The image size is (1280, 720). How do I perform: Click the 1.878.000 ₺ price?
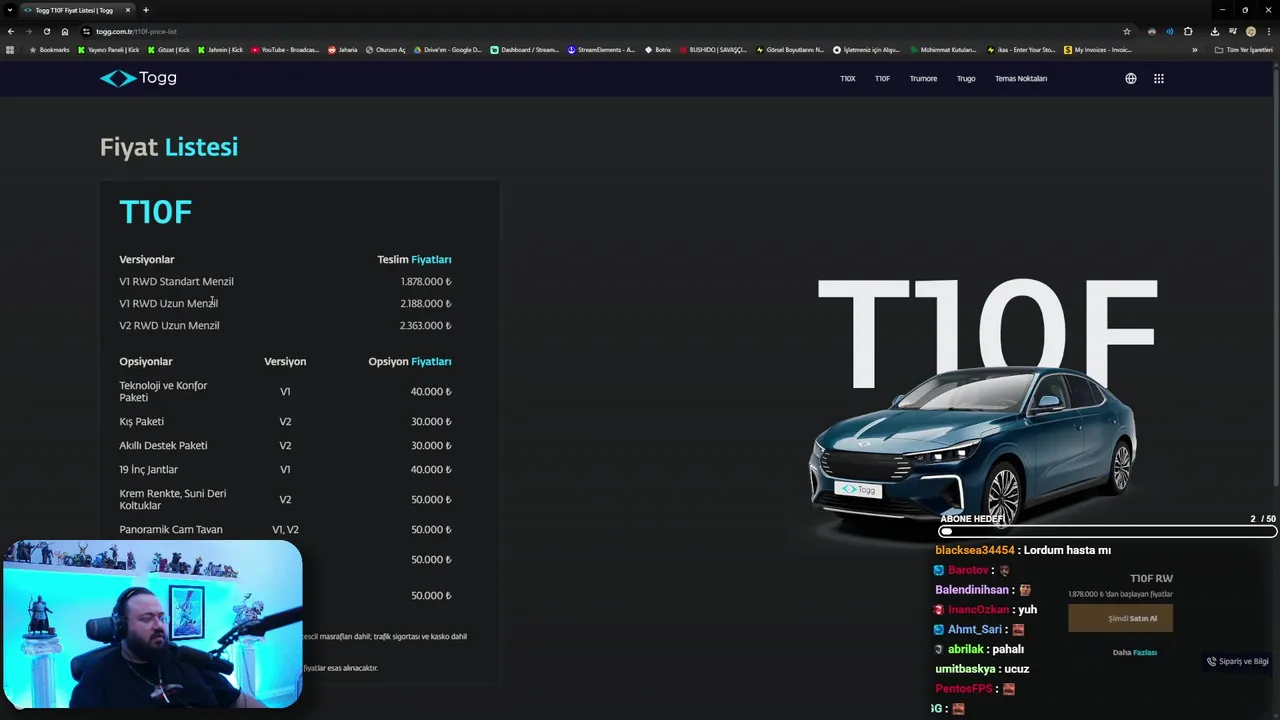pyautogui.click(x=426, y=281)
